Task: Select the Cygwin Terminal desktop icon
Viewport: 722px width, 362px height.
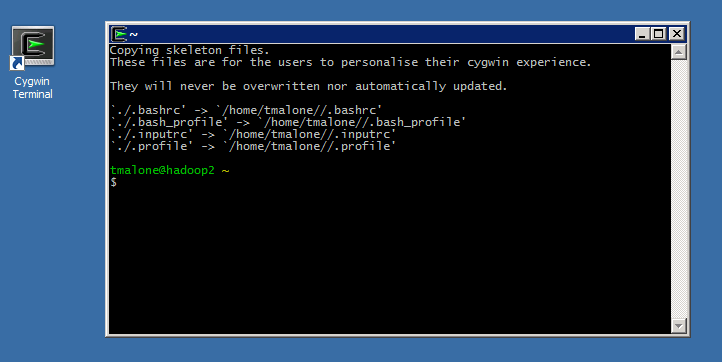Action: [x=32, y=47]
